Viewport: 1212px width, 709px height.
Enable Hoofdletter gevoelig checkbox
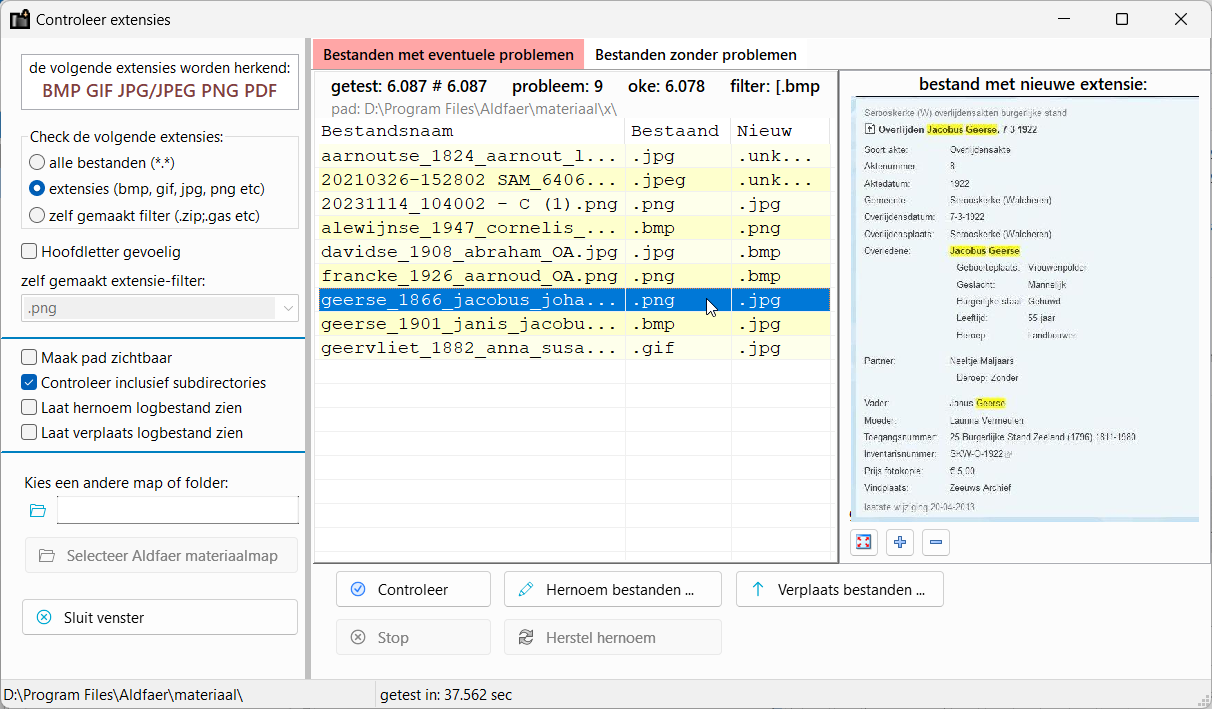point(30,252)
